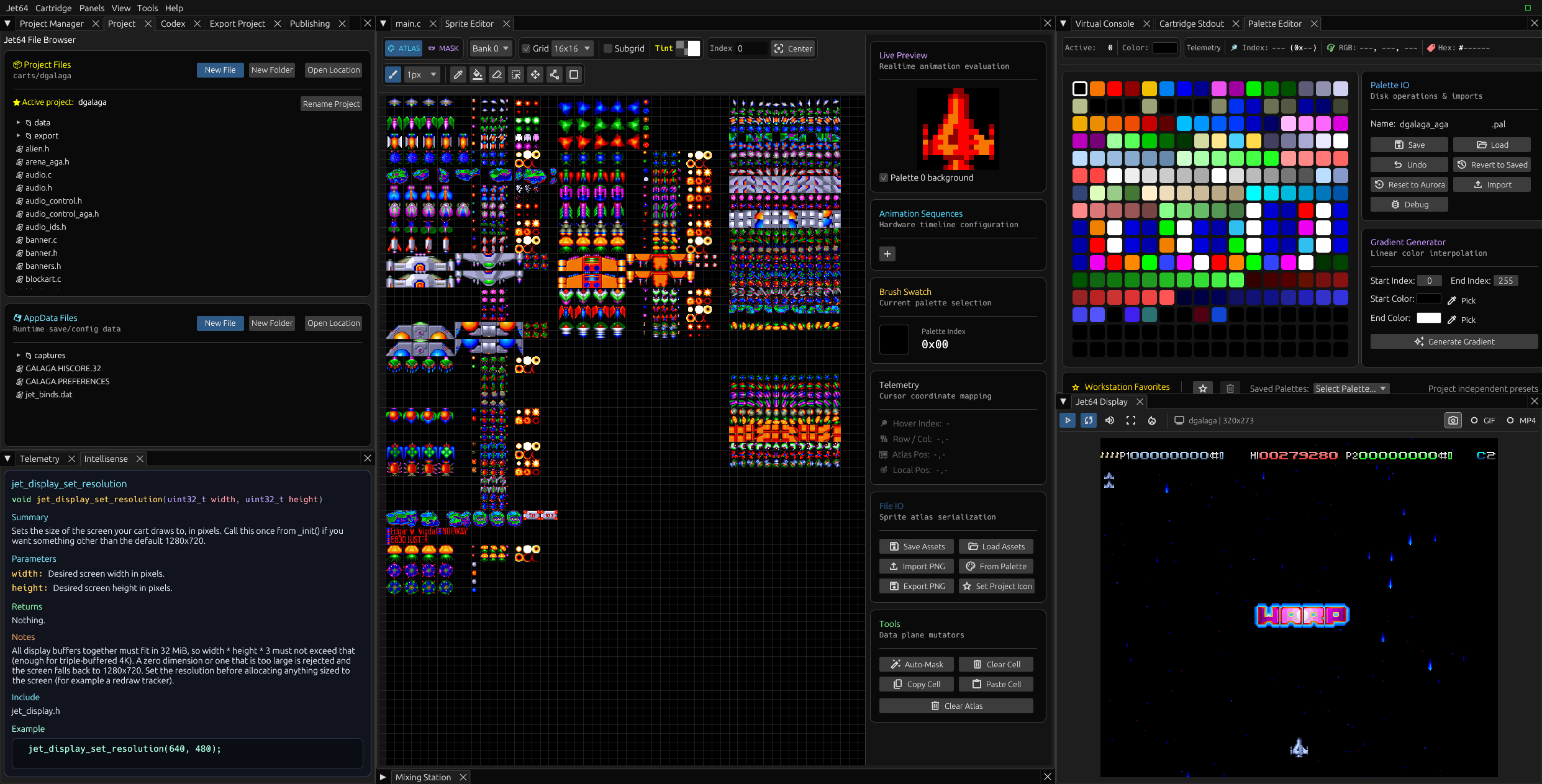The height and width of the screenshot is (784, 1542).
Task: Click the Index input field in Sprite Editor
Action: [x=751, y=48]
